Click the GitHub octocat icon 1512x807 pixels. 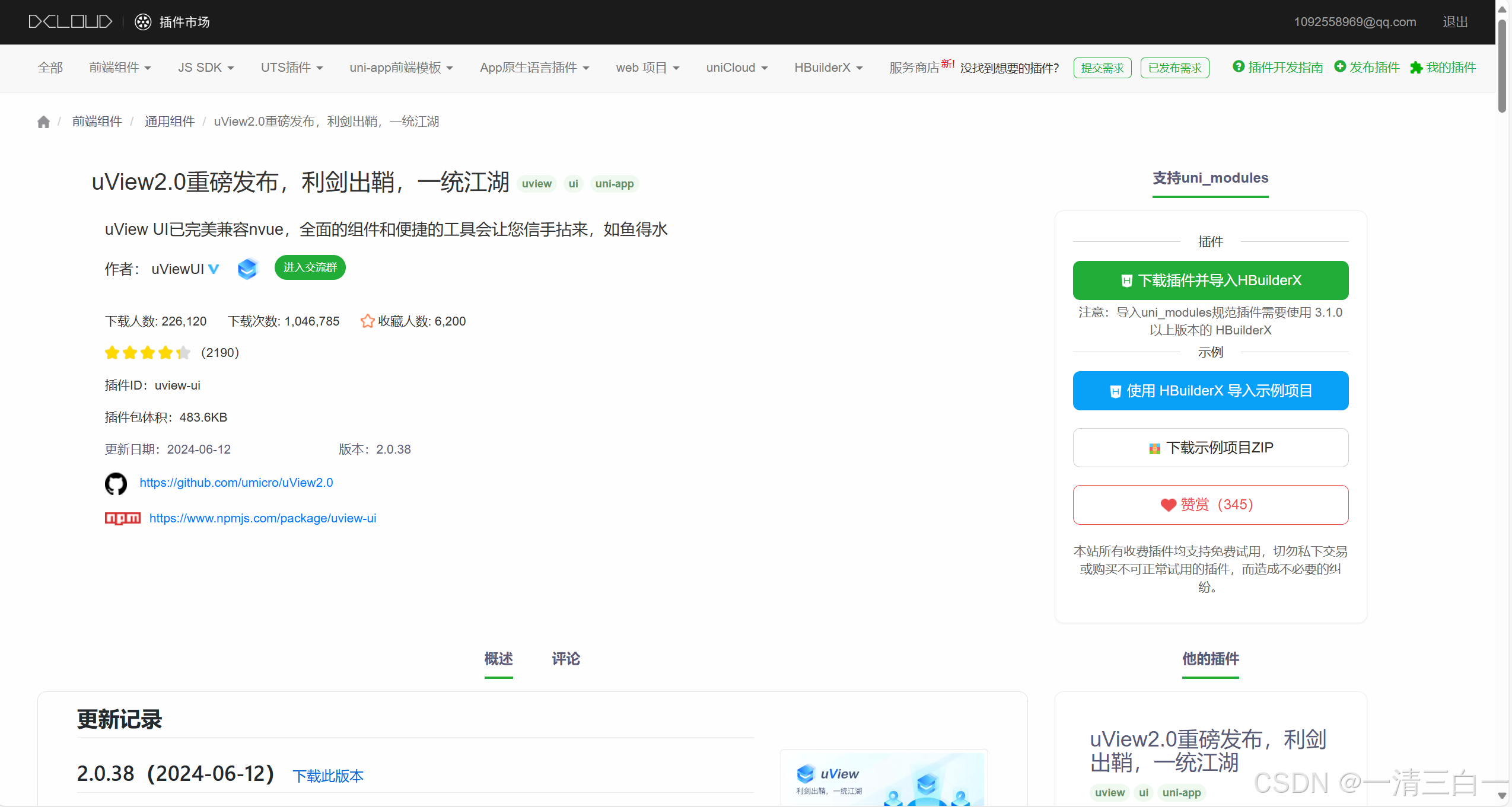[x=116, y=483]
